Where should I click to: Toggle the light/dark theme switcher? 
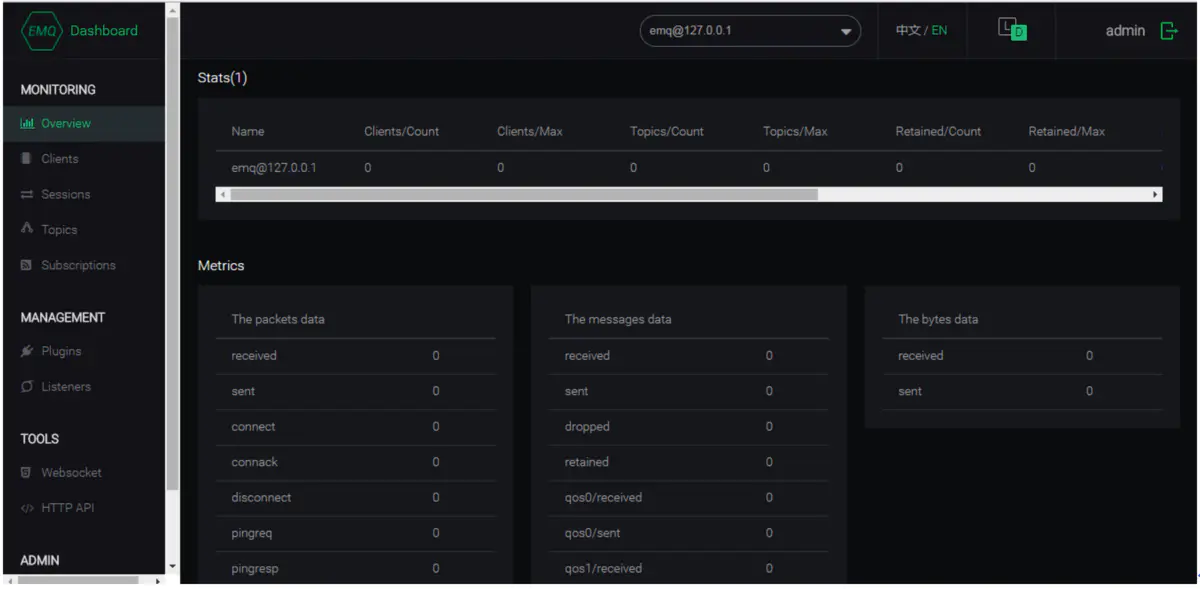1012,31
